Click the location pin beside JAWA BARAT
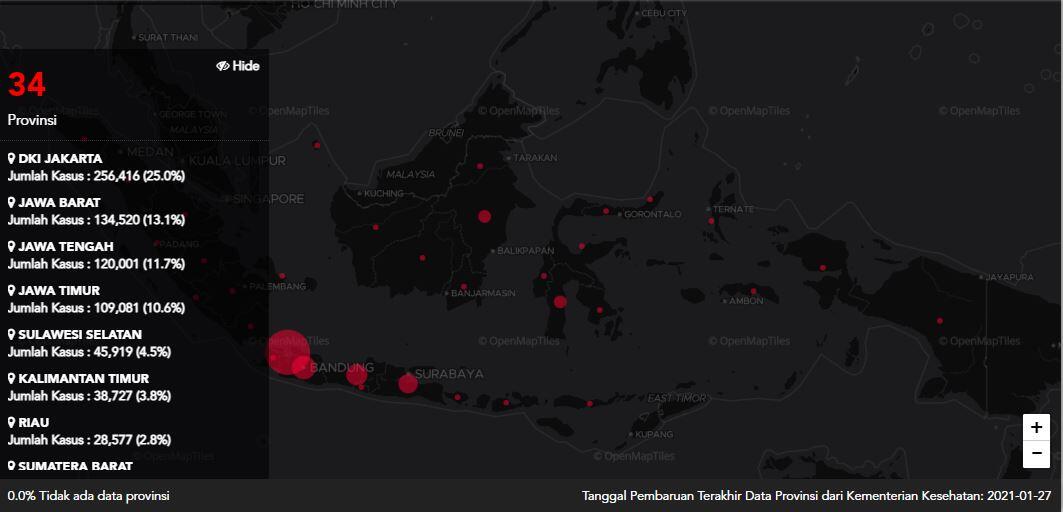Screen dimensions: 1063x512 point(12,203)
